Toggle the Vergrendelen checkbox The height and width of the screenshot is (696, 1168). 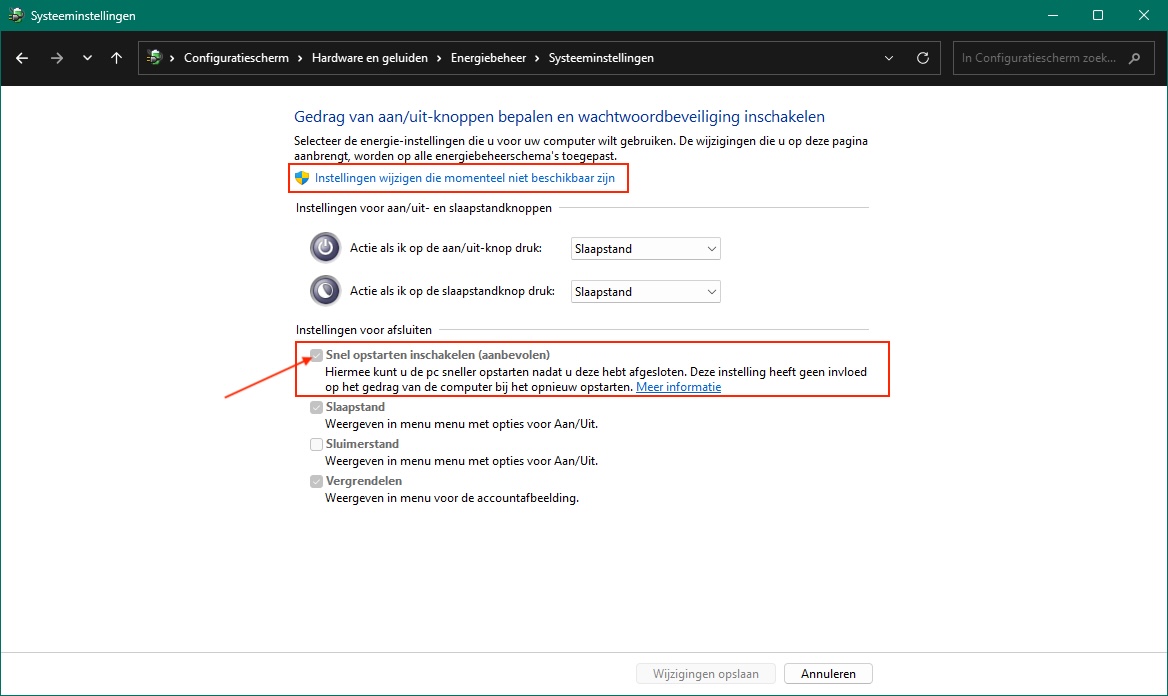click(x=317, y=481)
